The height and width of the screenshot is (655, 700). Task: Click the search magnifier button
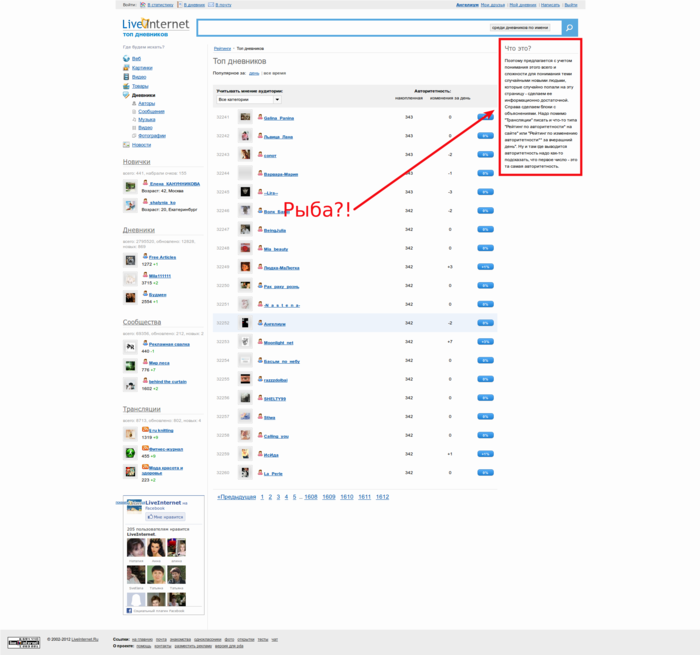pyautogui.click(x=569, y=28)
